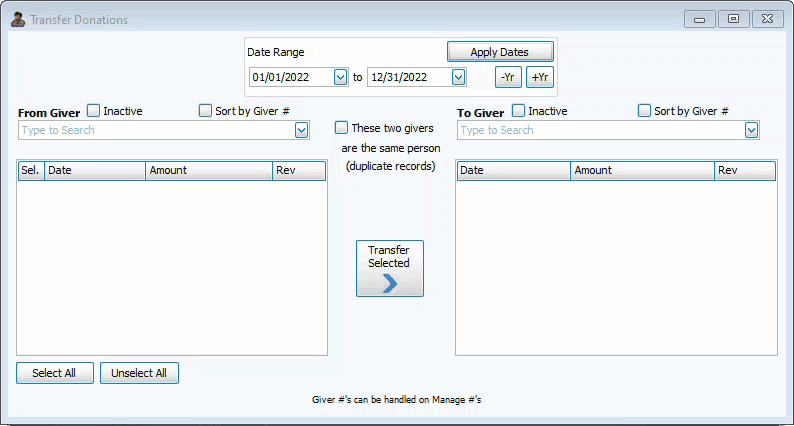Sort From list by Amount column header
794x426 pixels.
coord(208,171)
